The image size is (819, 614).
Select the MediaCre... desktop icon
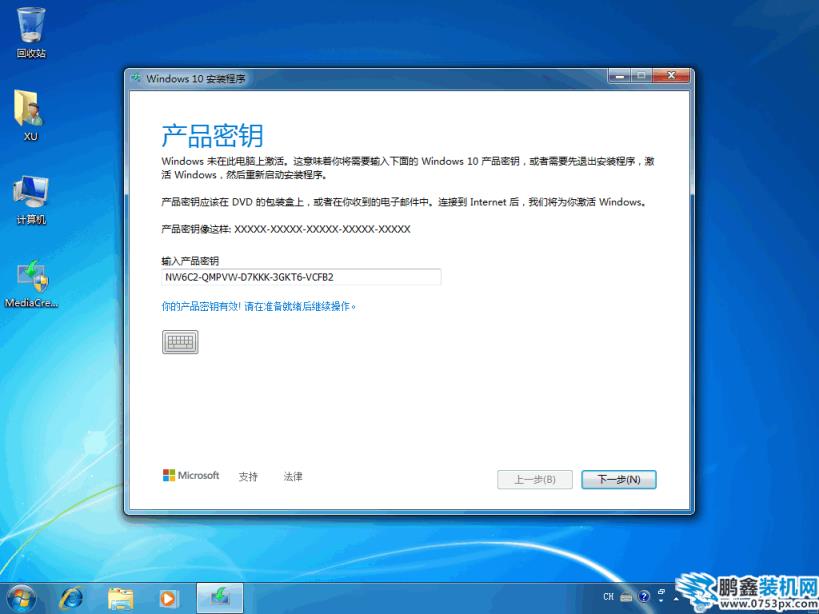pyautogui.click(x=31, y=284)
